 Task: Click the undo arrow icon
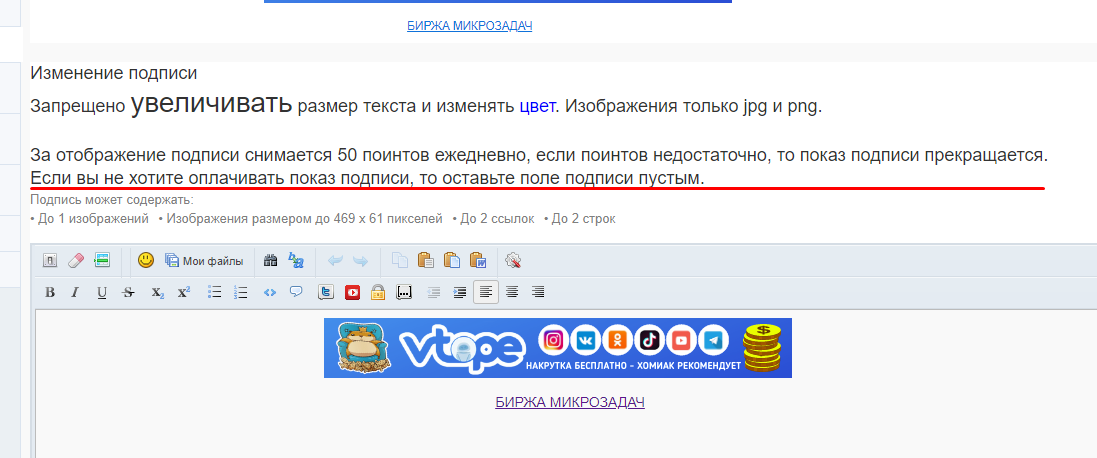(335, 261)
